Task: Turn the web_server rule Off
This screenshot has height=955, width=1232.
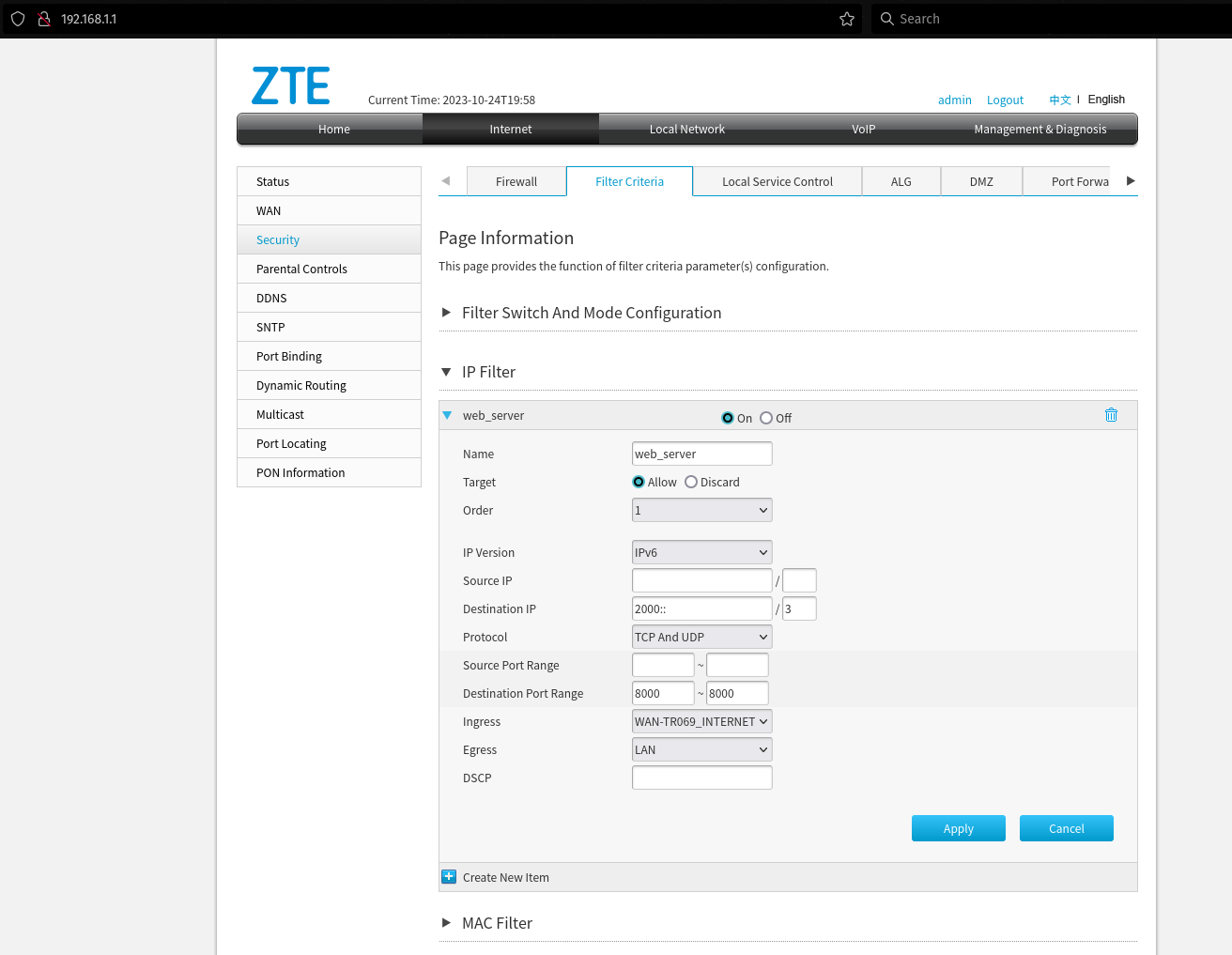Action: point(766,418)
